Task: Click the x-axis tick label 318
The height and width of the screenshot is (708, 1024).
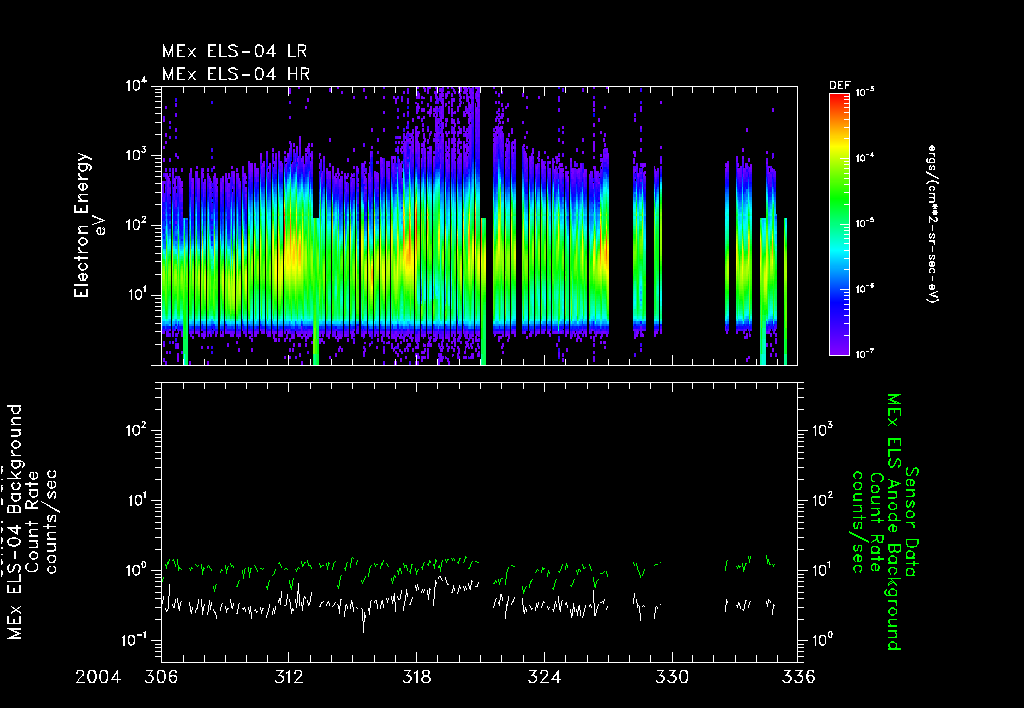Action: (417, 677)
